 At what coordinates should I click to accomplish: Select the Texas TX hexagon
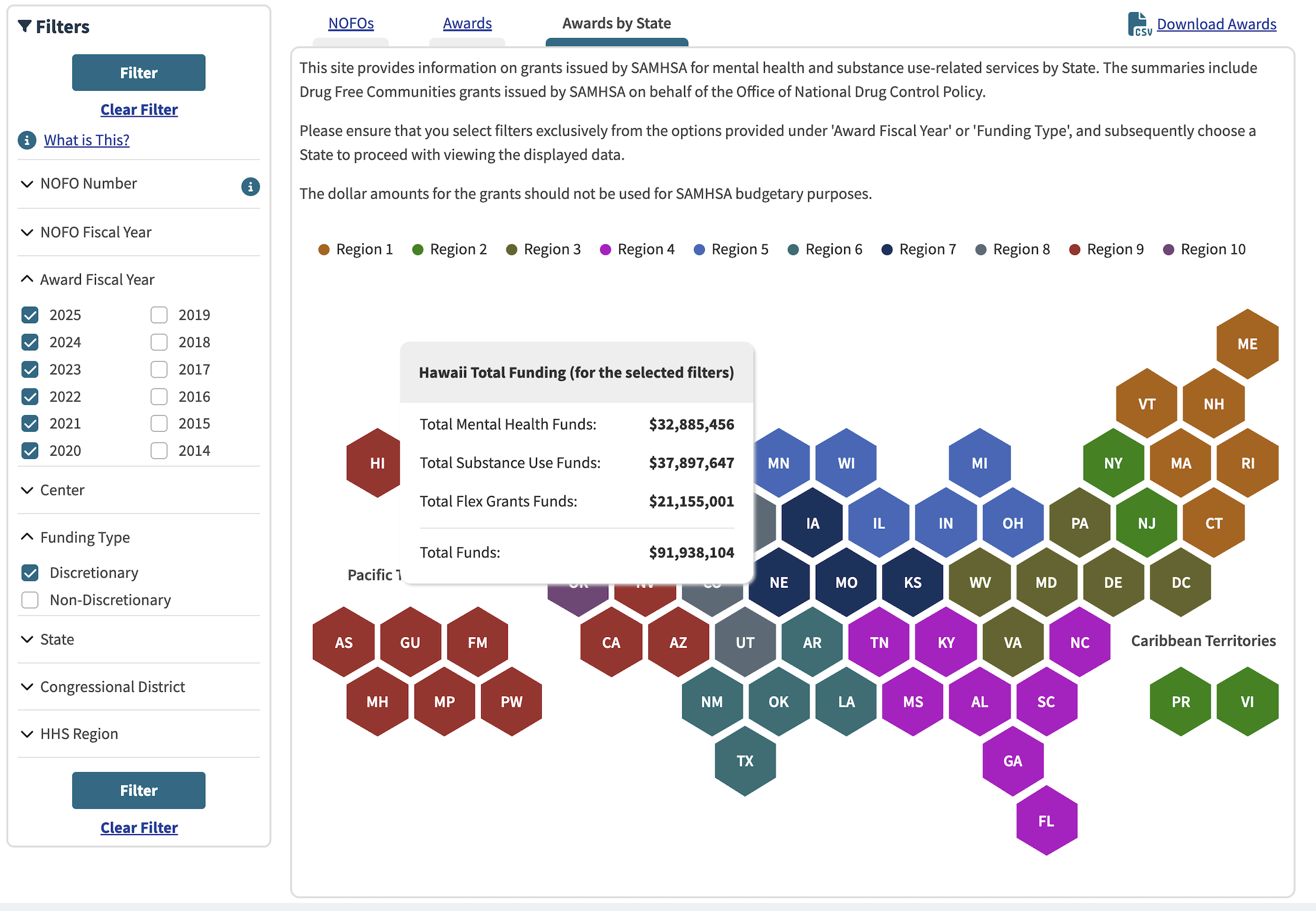tap(745, 761)
